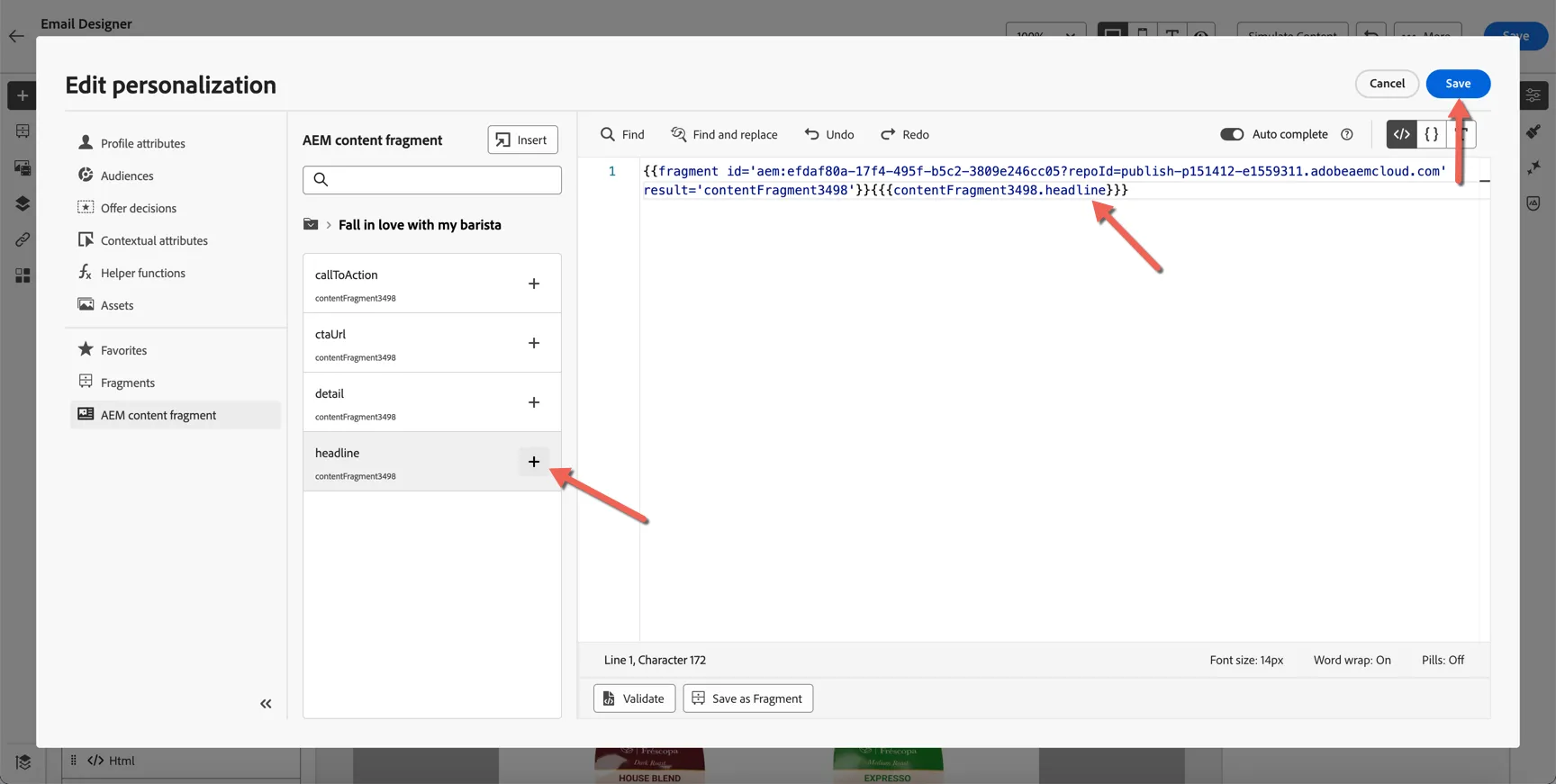This screenshot has width=1556, height=784.
Task: Click the plus icon in the Email Designer left rail
Action: coord(23,95)
